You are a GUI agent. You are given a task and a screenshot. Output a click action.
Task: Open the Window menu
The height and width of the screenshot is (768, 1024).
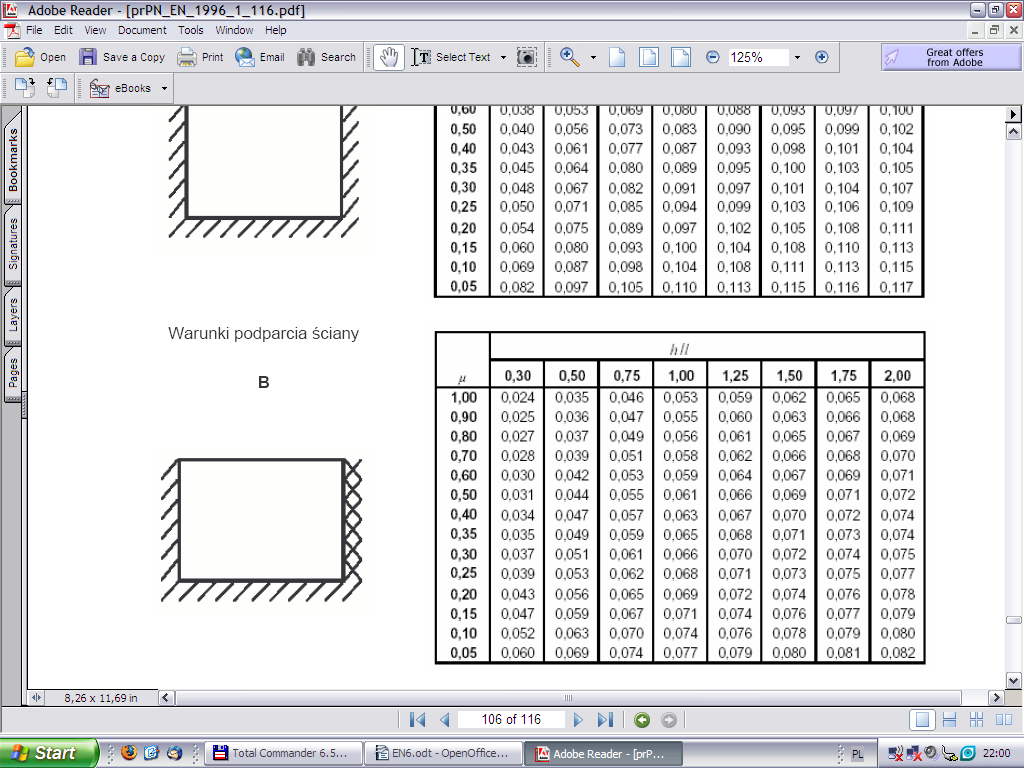click(x=234, y=30)
